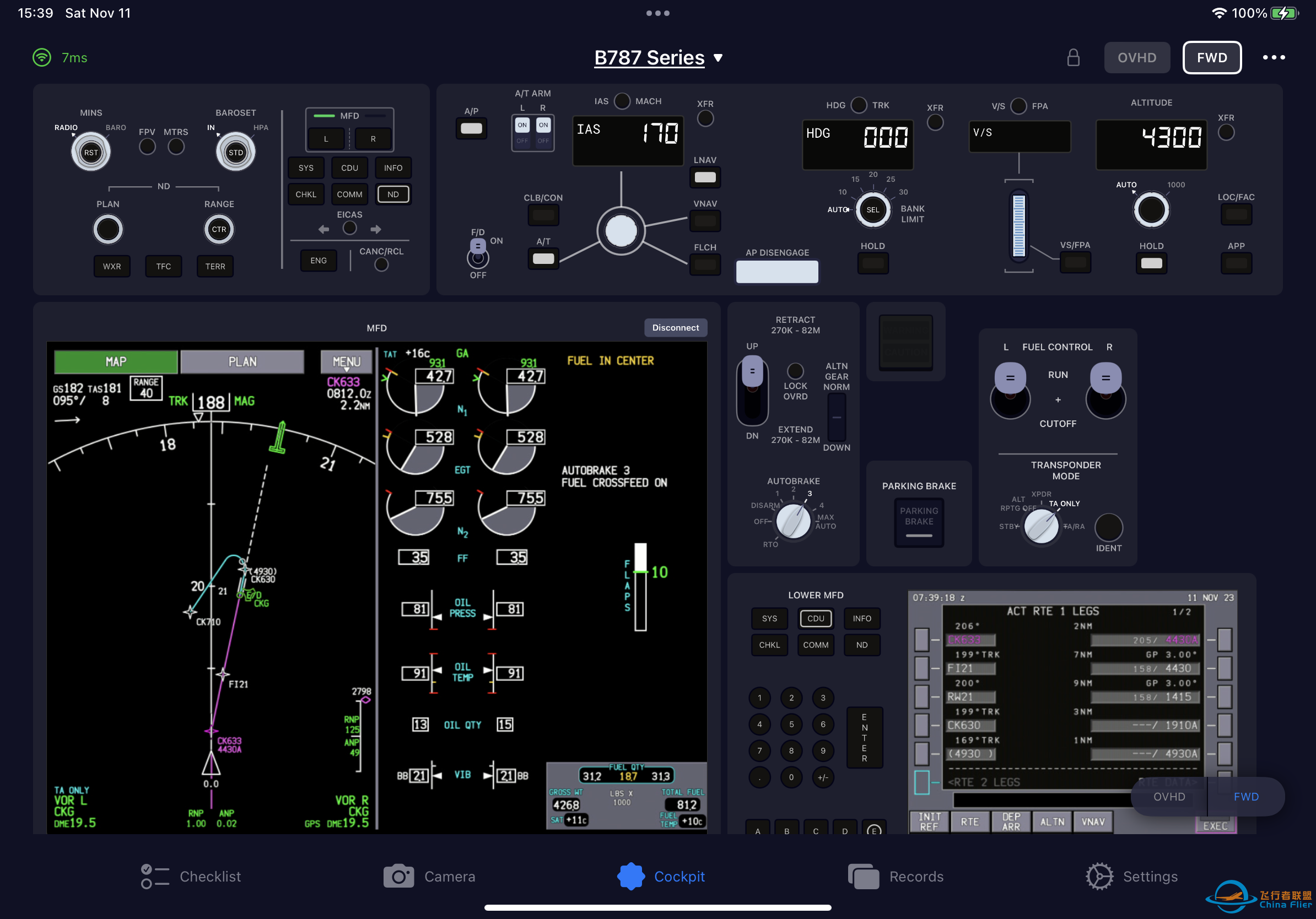1316x919 pixels.
Task: Toggle the F/D flight director switch
Action: click(477, 254)
